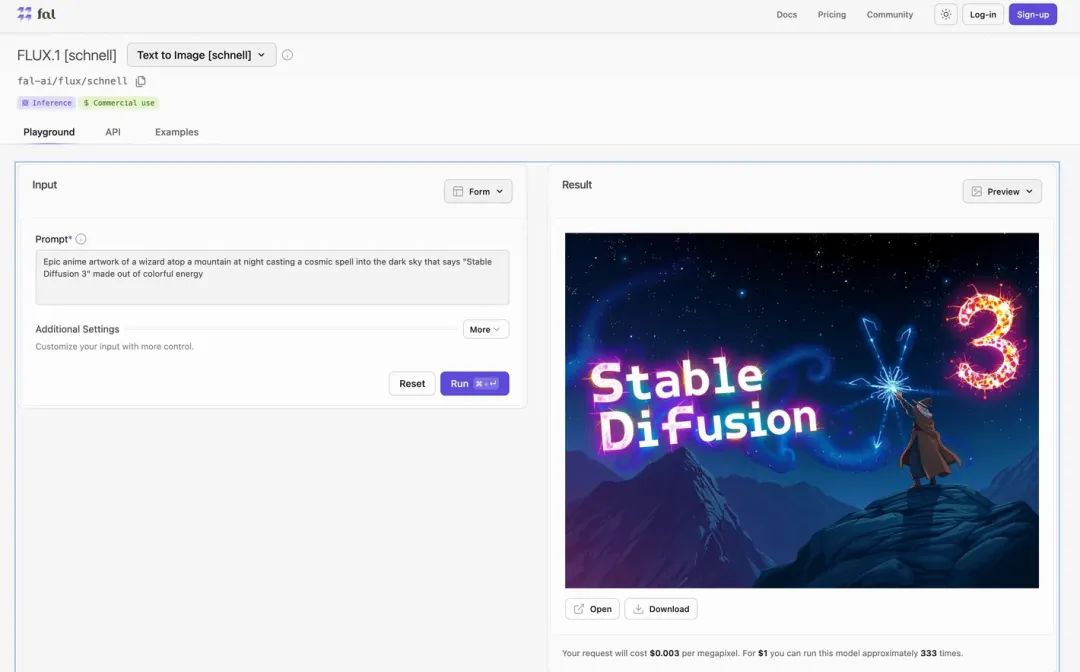Click the Additional Settings label
This screenshot has width=1080, height=672.
pyautogui.click(x=77, y=329)
